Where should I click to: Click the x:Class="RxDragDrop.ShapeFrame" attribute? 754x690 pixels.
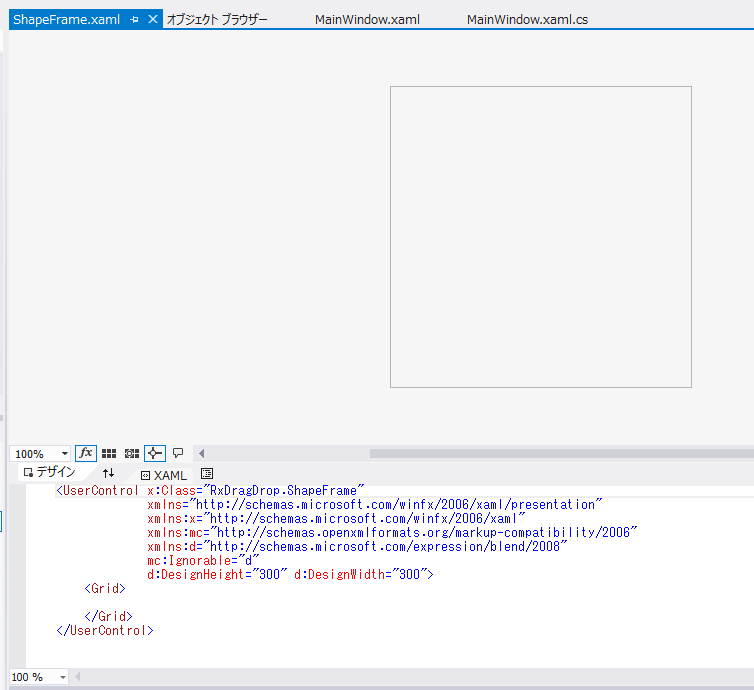point(256,490)
